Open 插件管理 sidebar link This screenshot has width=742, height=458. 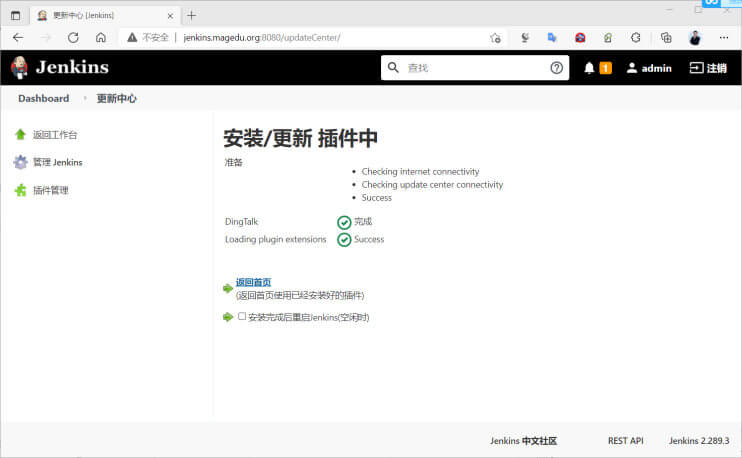click(x=51, y=190)
